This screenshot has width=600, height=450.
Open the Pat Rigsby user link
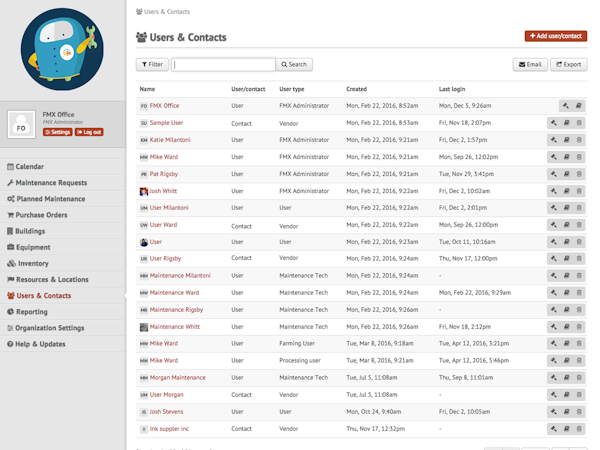(x=164, y=174)
